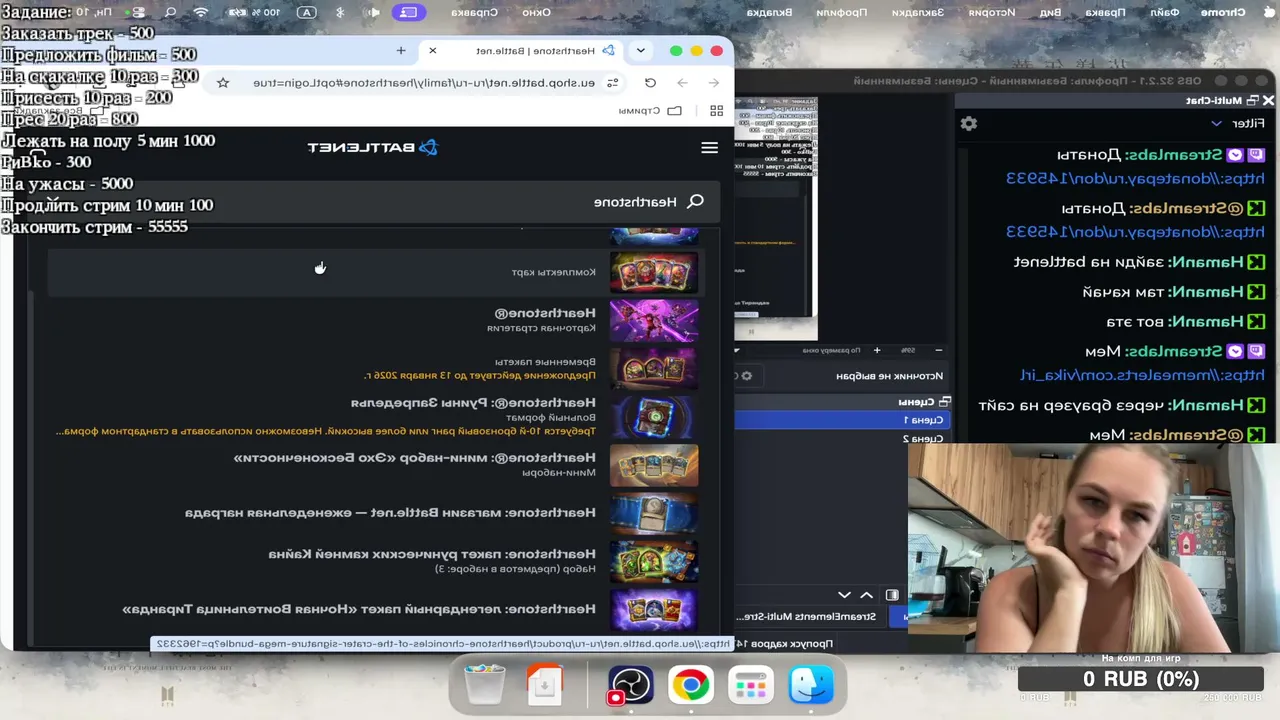Open Spotlight search in the menu bar

point(170,12)
